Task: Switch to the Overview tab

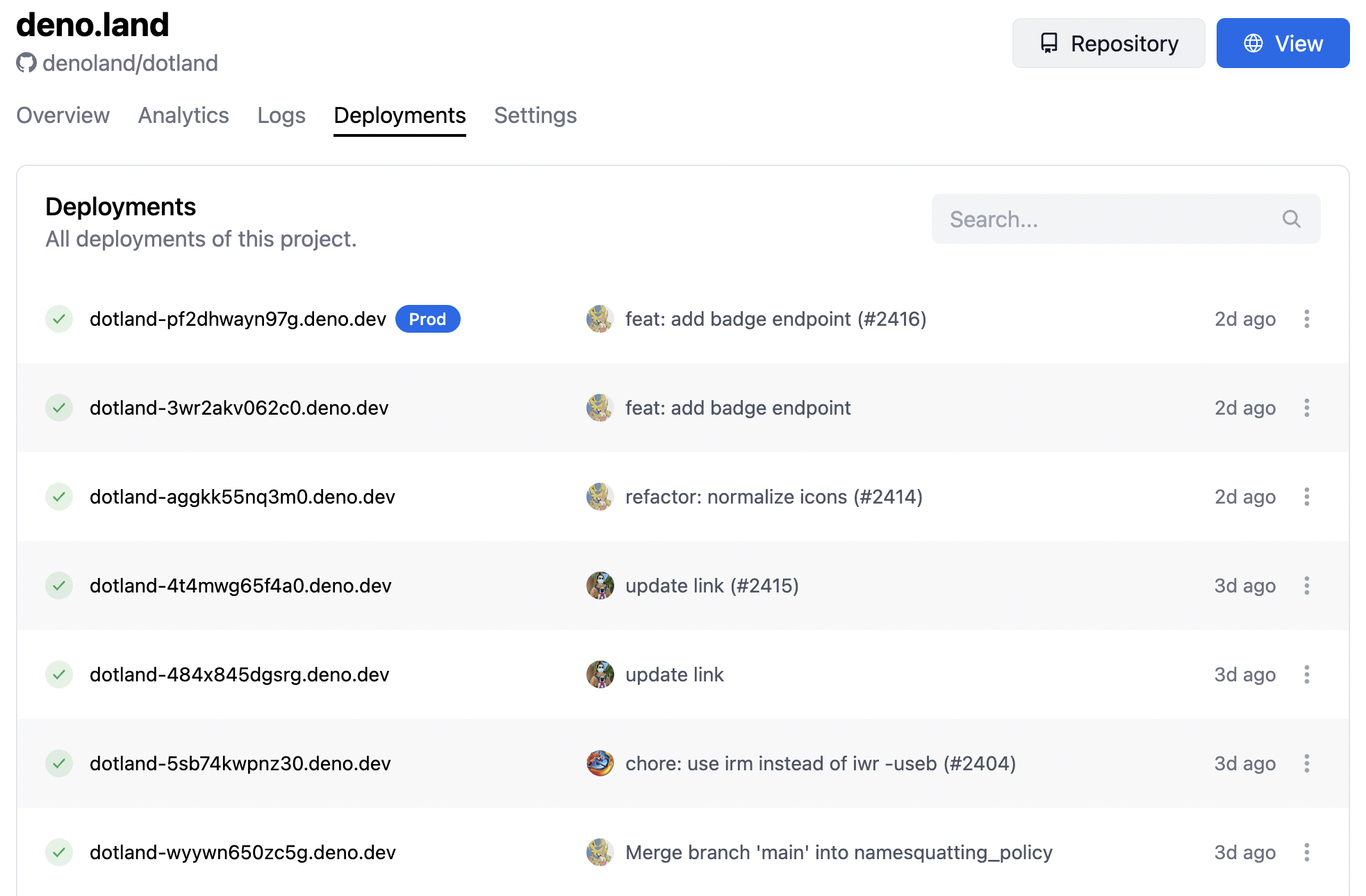Action: (x=63, y=115)
